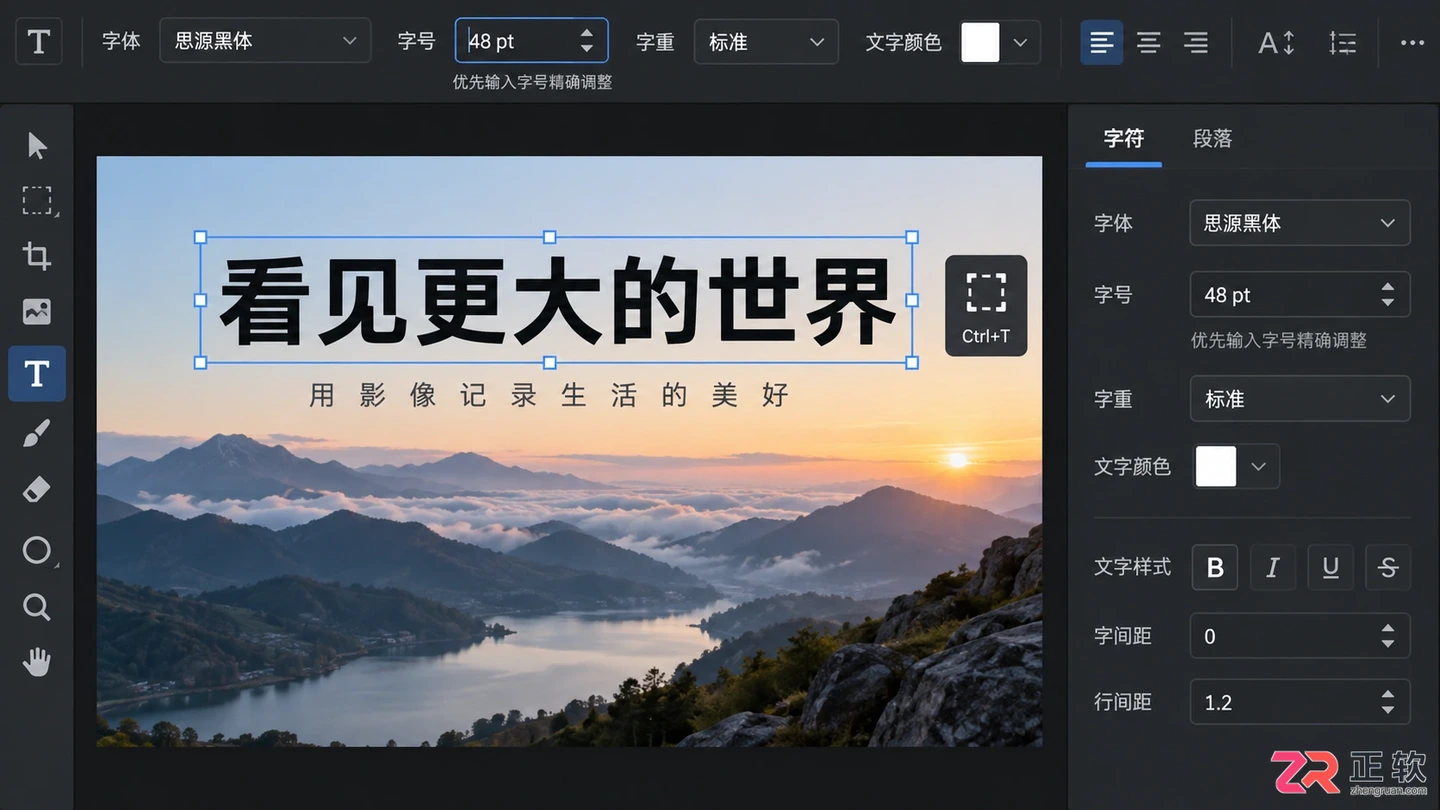Pick the rectangular marquee selection tool
The height and width of the screenshot is (810, 1440).
tap(37, 201)
